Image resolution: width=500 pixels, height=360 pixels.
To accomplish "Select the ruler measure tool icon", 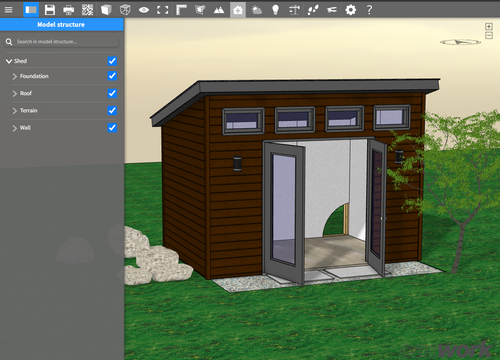I will [181, 10].
